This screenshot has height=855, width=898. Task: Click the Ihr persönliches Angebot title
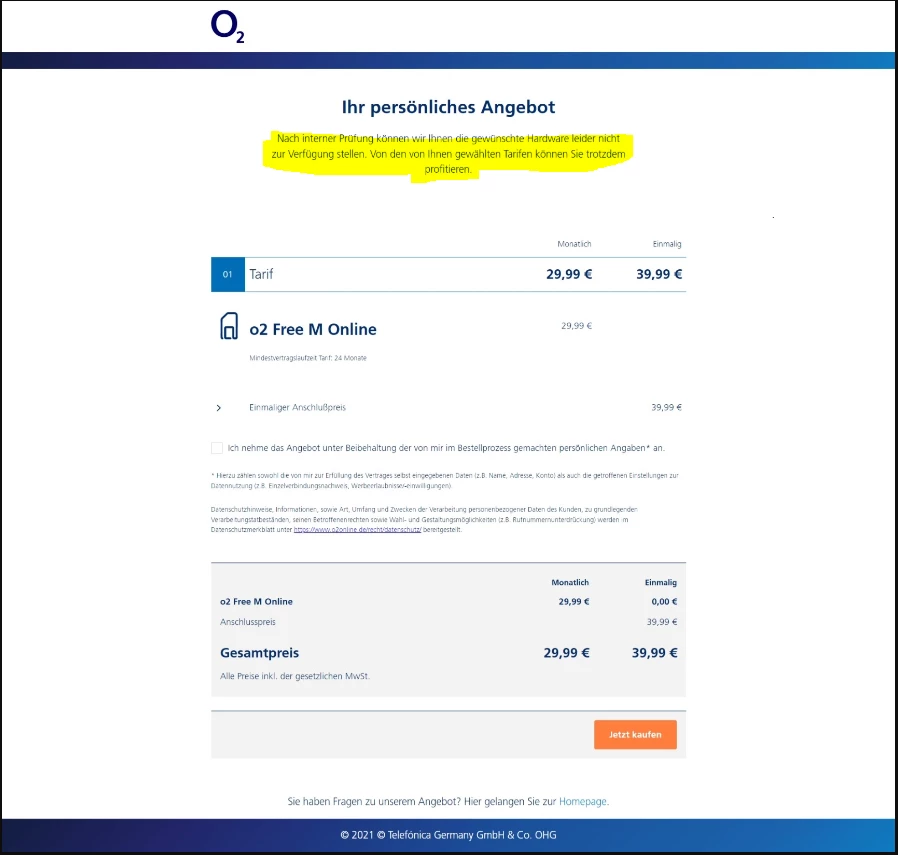[448, 107]
